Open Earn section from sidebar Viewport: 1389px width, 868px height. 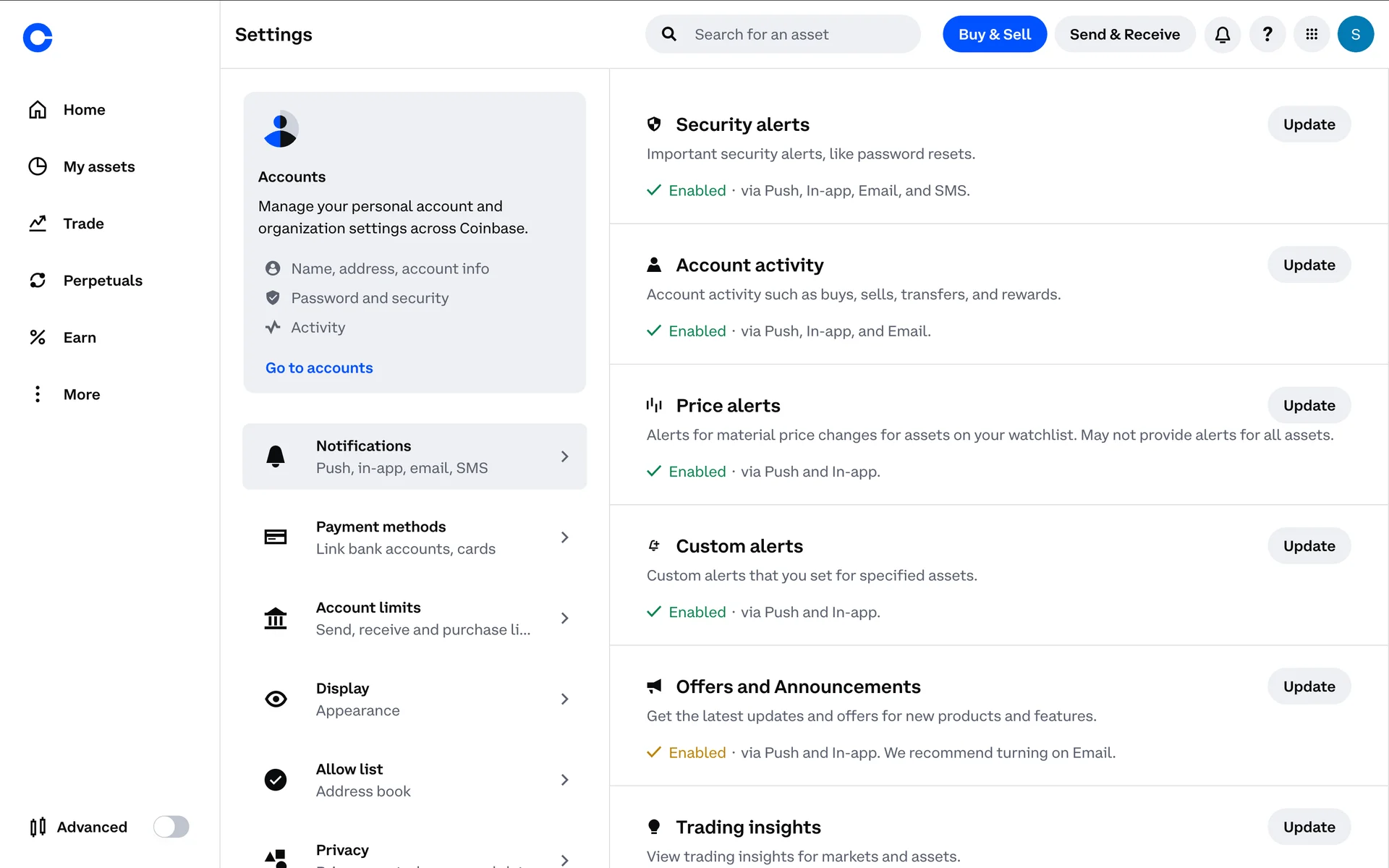pos(79,337)
